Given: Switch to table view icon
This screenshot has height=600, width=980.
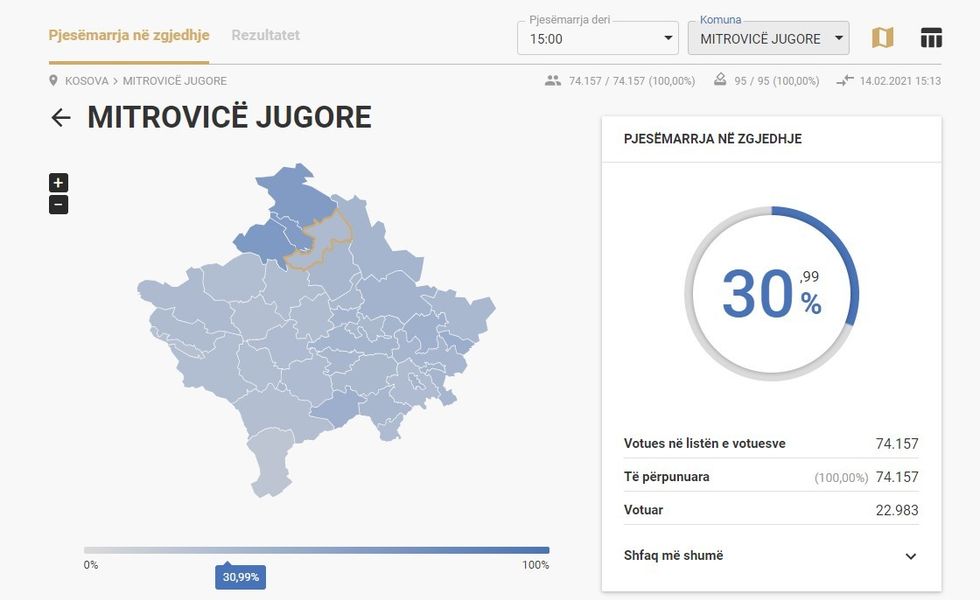Looking at the screenshot, I should [x=931, y=37].
